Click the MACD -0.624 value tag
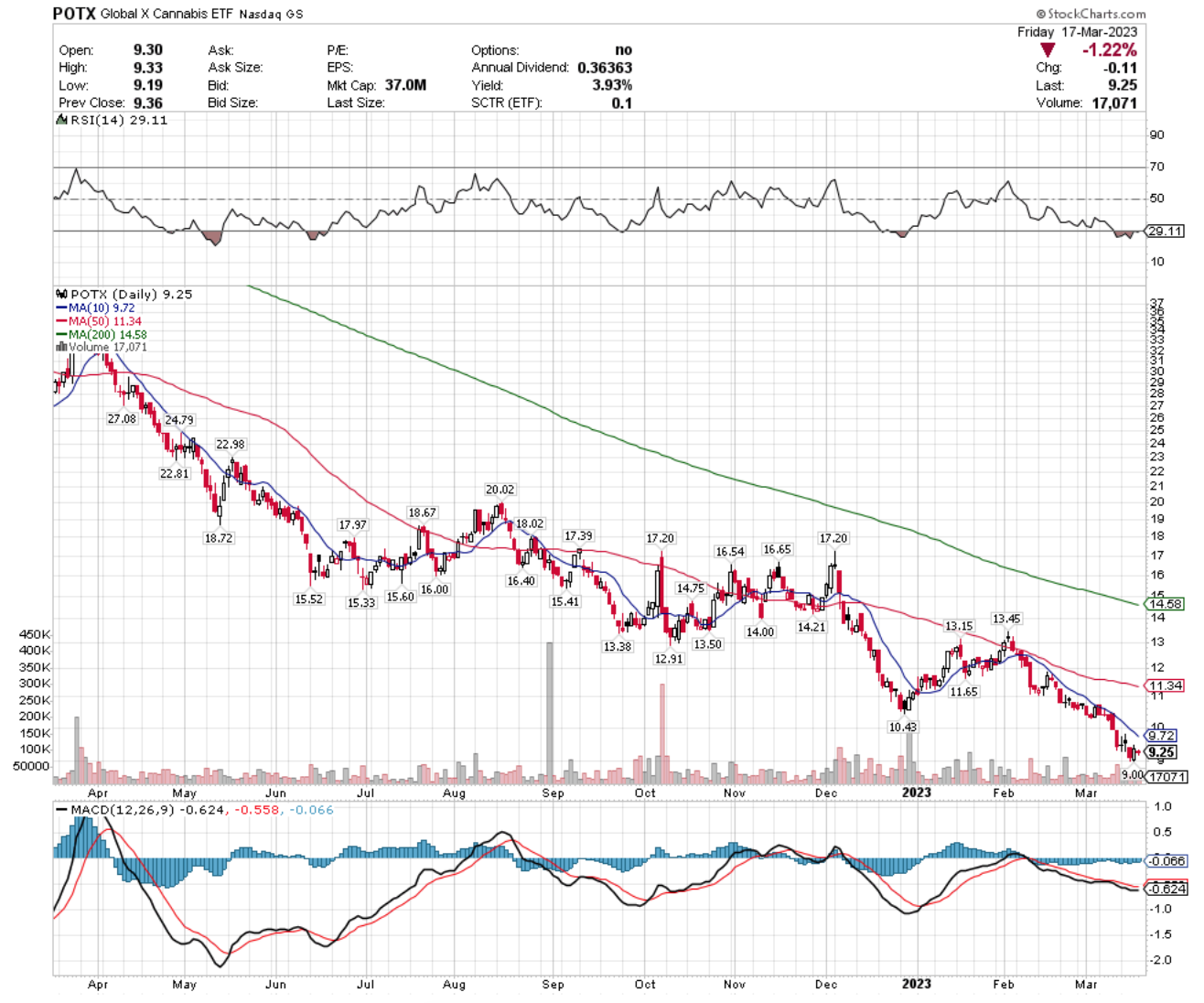This screenshot has width=1204, height=1003. [x=1168, y=889]
